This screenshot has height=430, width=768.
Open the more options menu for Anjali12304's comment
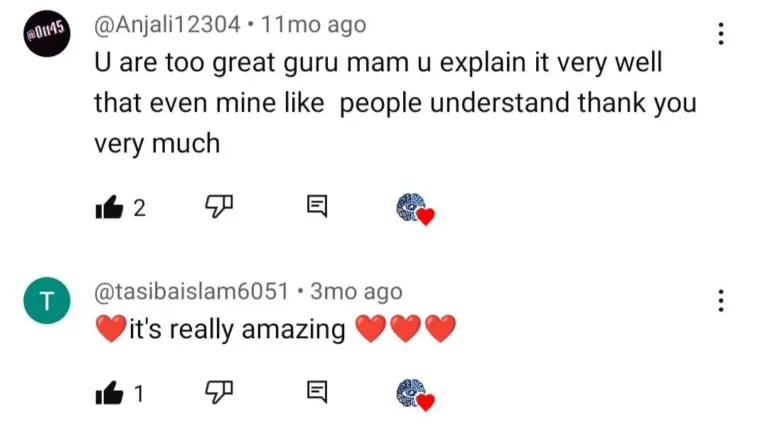(x=720, y=34)
